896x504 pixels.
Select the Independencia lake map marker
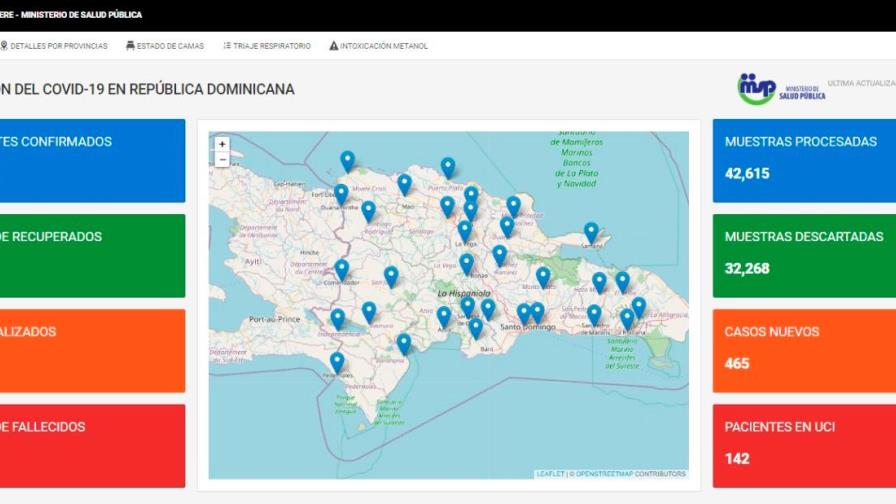(x=338, y=319)
